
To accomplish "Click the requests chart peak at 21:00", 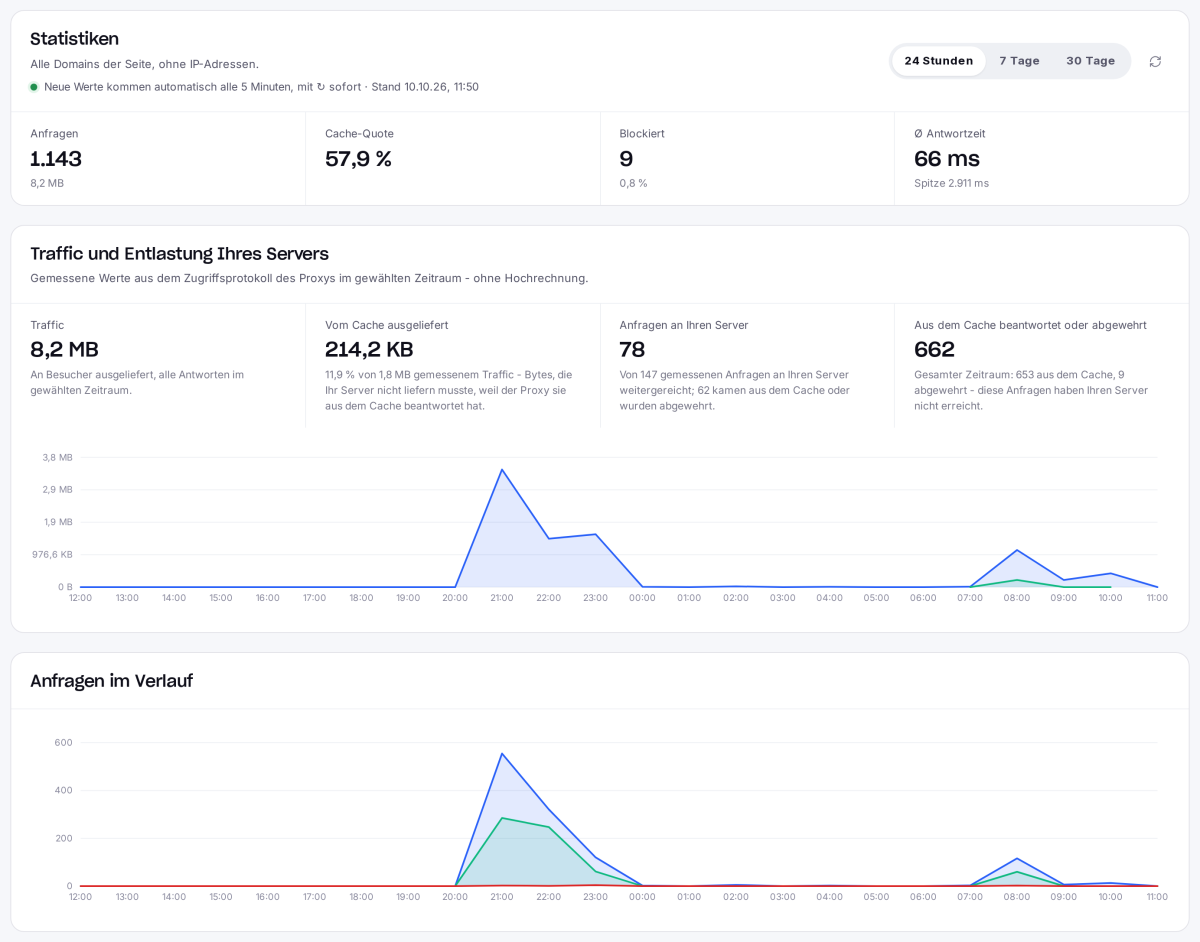I will (x=502, y=753).
